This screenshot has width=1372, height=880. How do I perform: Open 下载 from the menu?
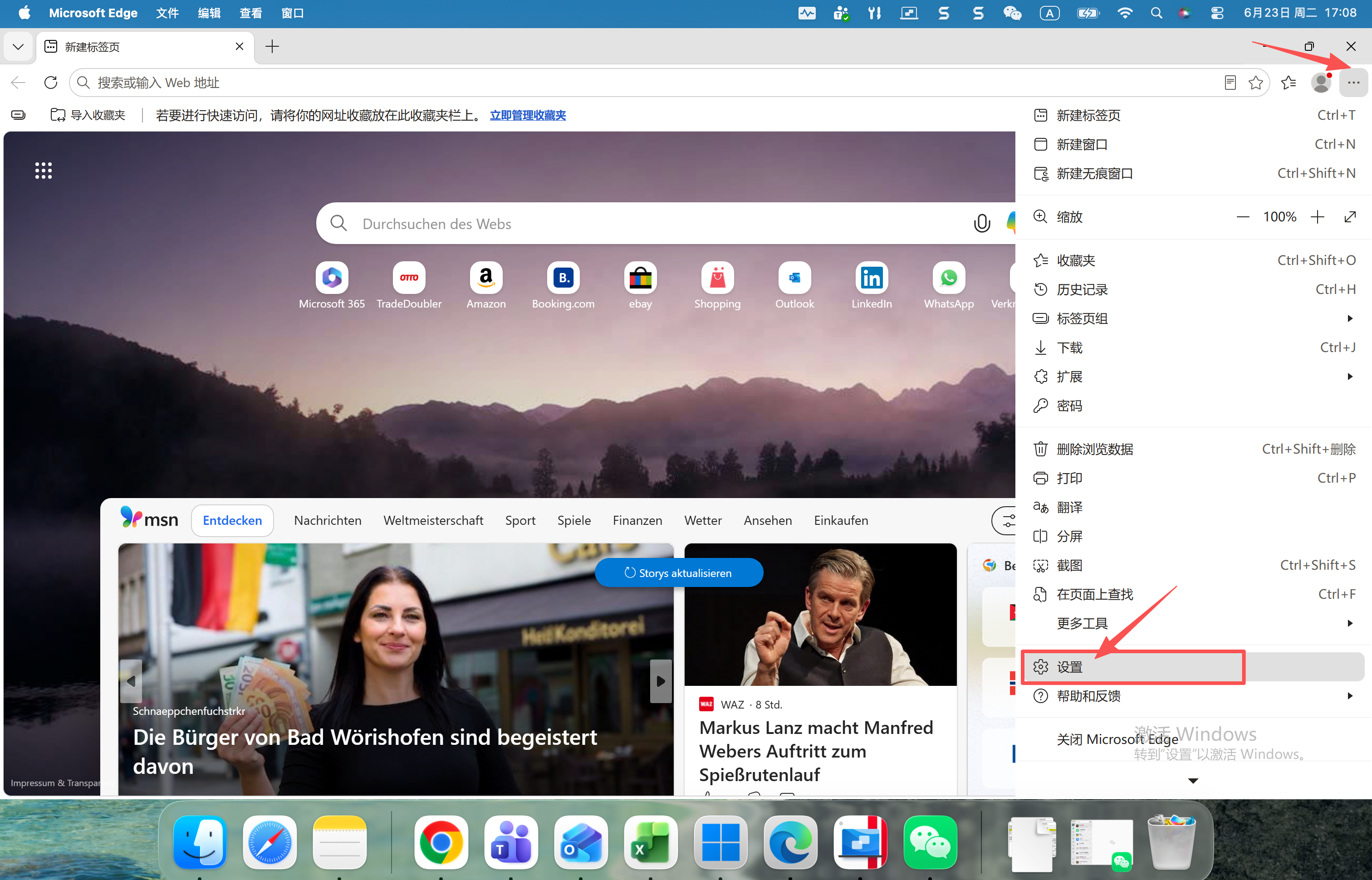[1193, 348]
